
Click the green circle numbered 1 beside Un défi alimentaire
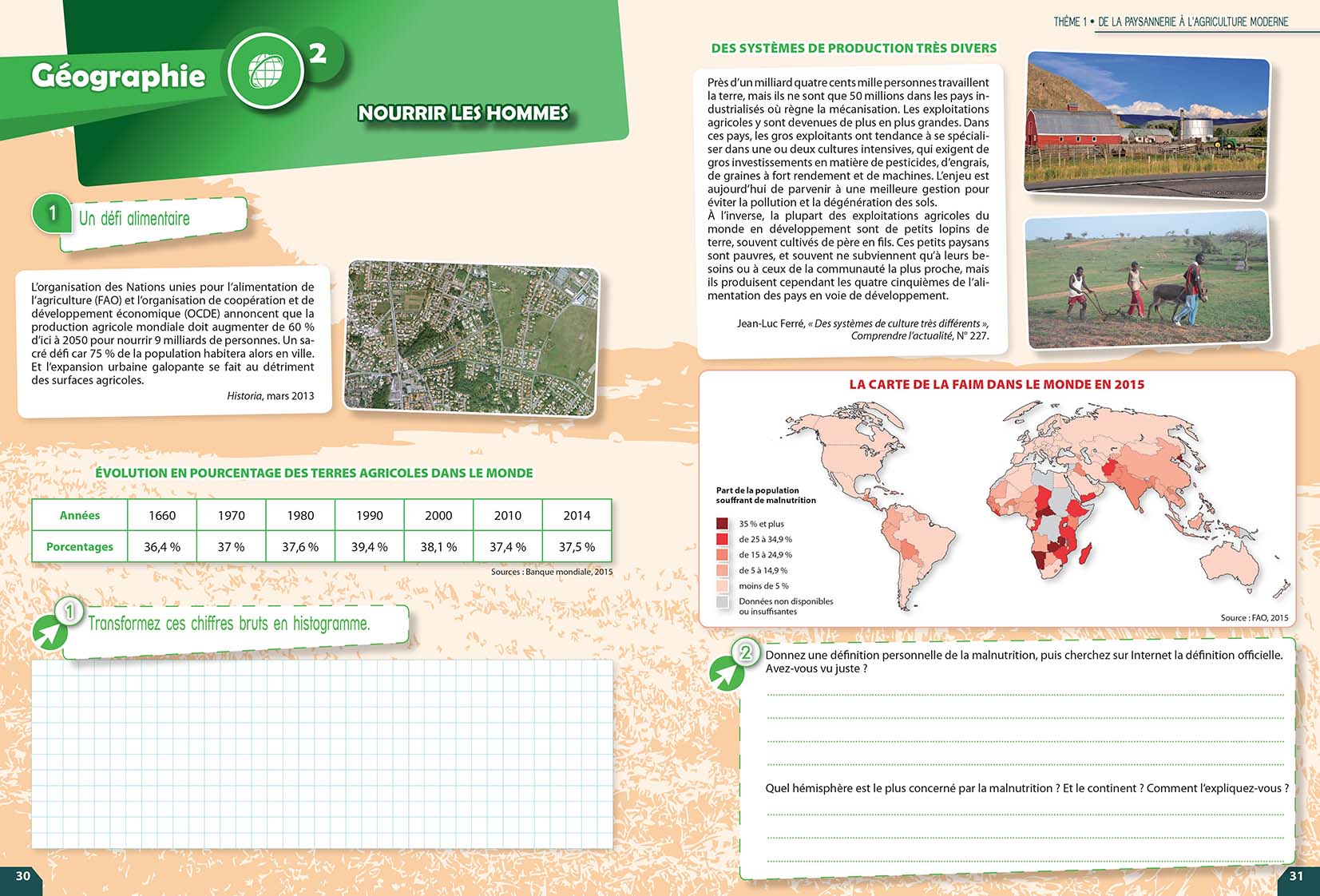click(52, 212)
